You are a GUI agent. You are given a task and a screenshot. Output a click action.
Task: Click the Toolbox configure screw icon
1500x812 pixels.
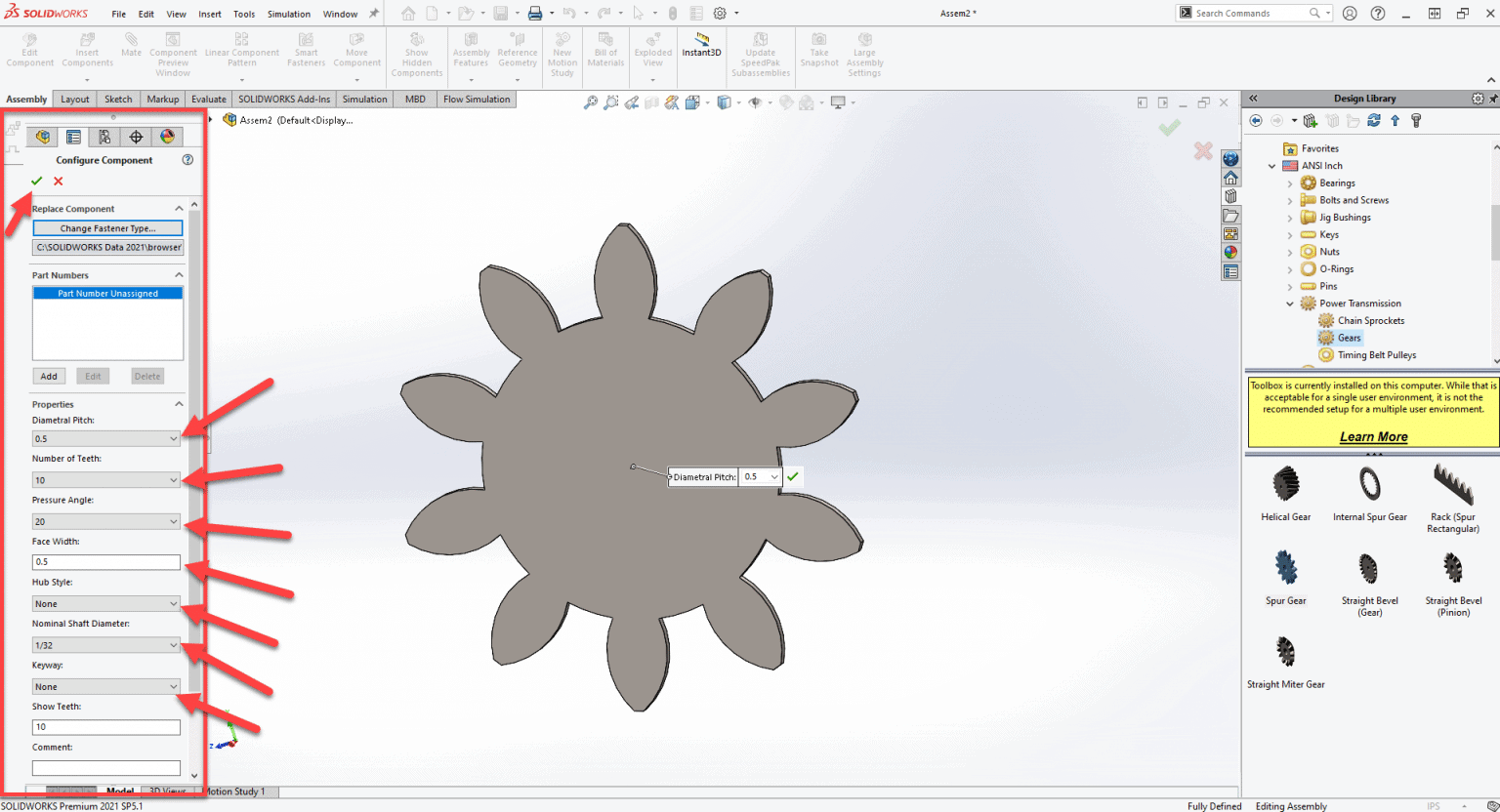click(1416, 120)
